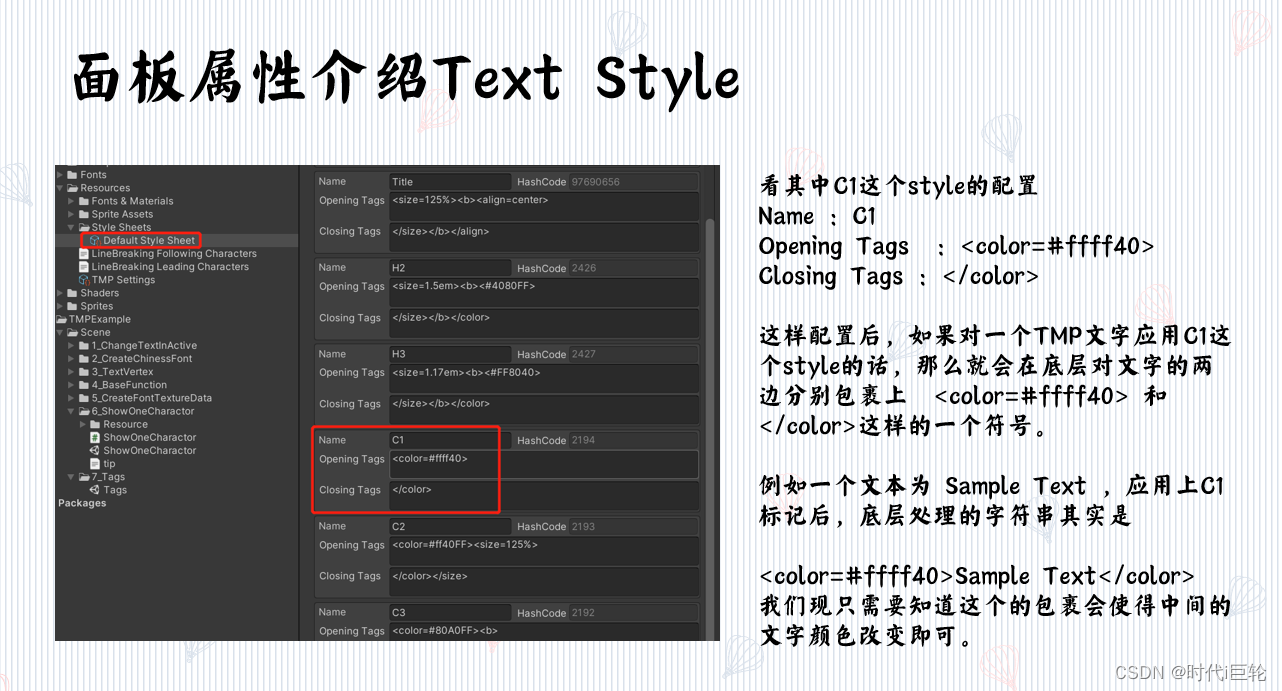Image resolution: width=1282 pixels, height=691 pixels.
Task: Select the TMP Settings label
Action: coord(124,280)
